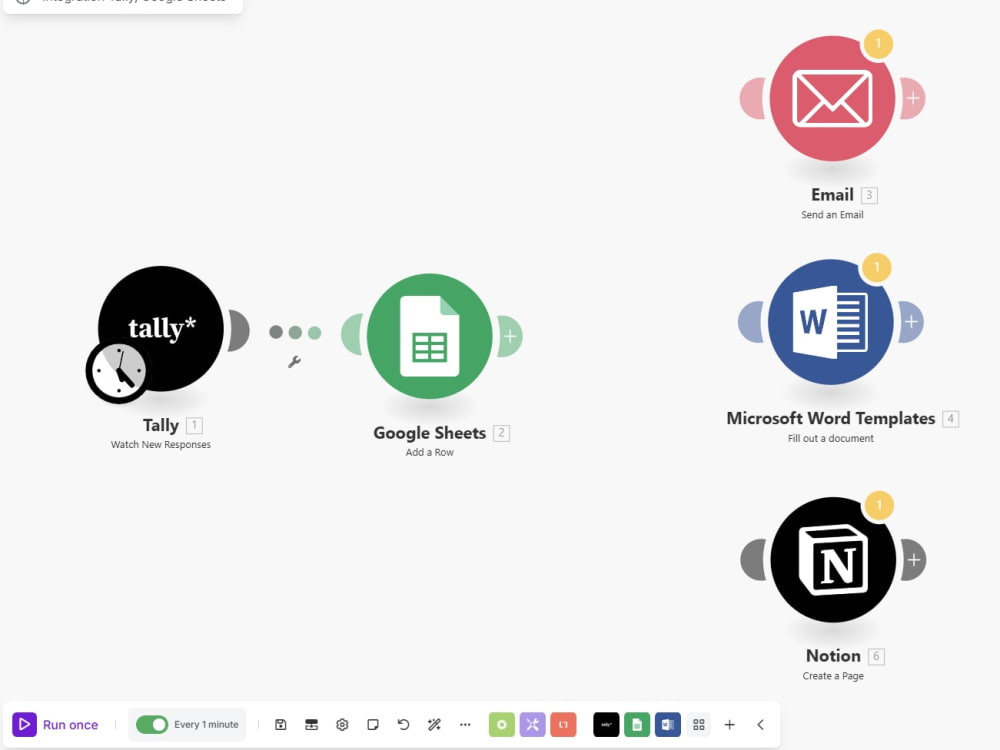The image size is (1000, 750).
Task: Click the Notion module label
Action: pyautogui.click(x=833, y=656)
